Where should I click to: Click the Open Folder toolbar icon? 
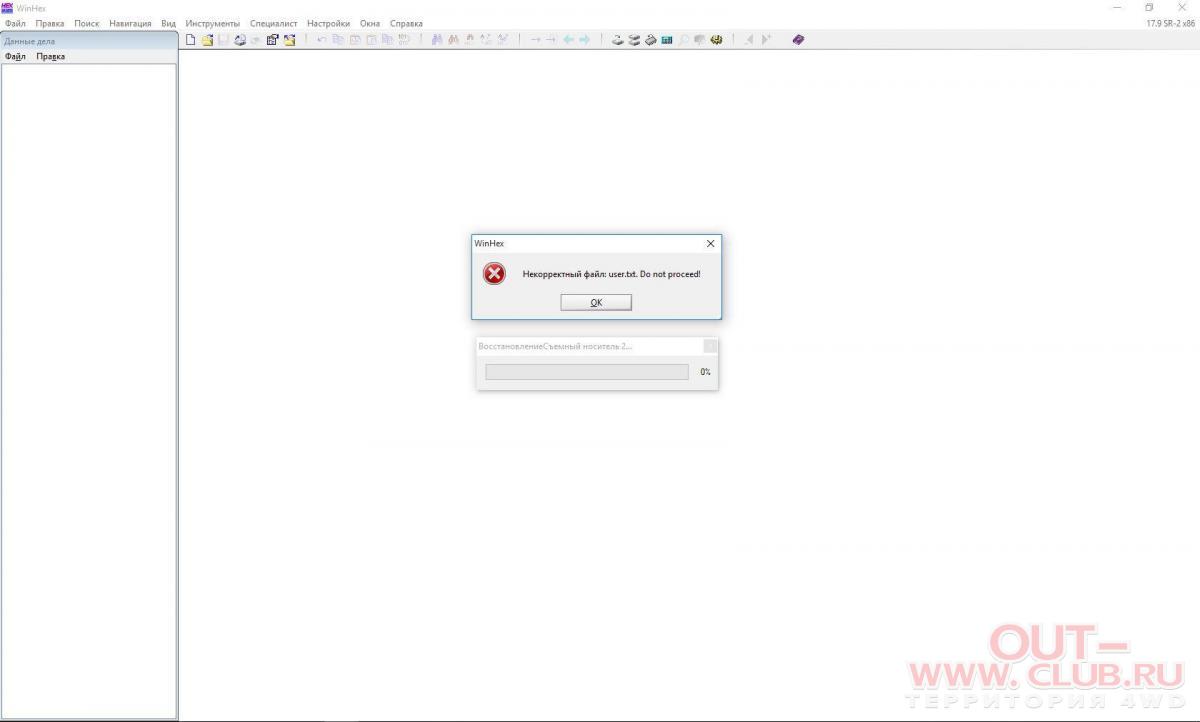tap(289, 40)
